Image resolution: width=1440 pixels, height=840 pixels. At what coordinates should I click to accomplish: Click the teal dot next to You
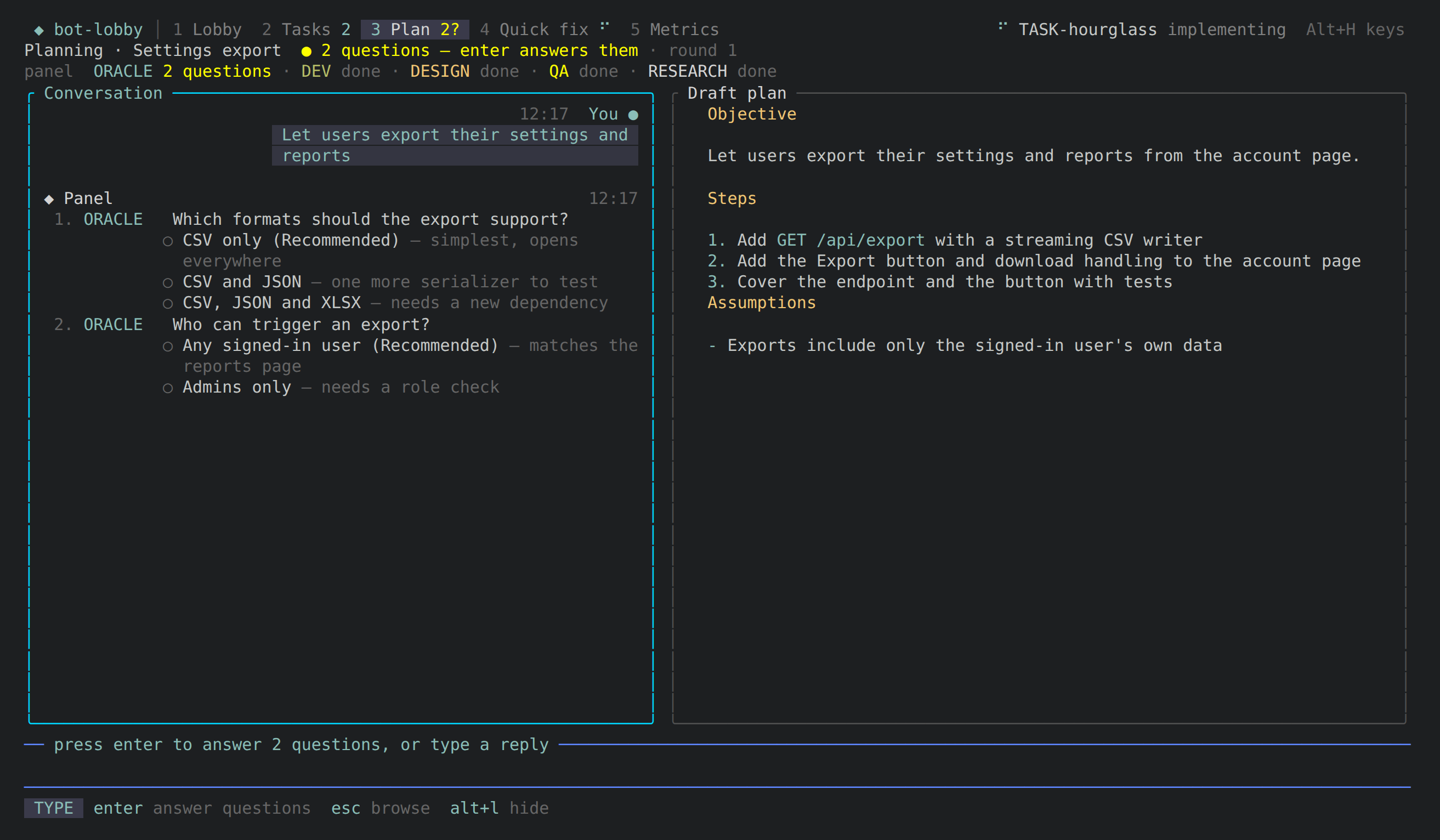[x=633, y=115]
